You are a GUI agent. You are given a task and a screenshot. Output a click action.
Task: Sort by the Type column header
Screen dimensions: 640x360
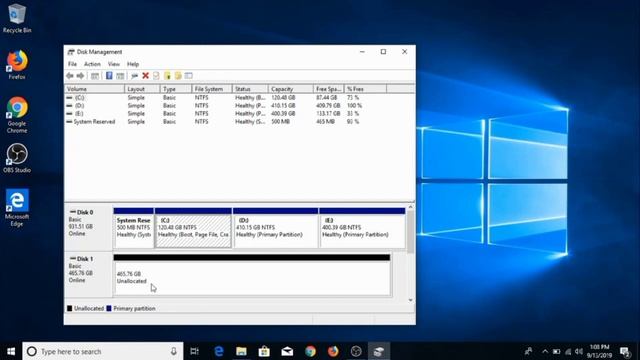(x=176, y=89)
